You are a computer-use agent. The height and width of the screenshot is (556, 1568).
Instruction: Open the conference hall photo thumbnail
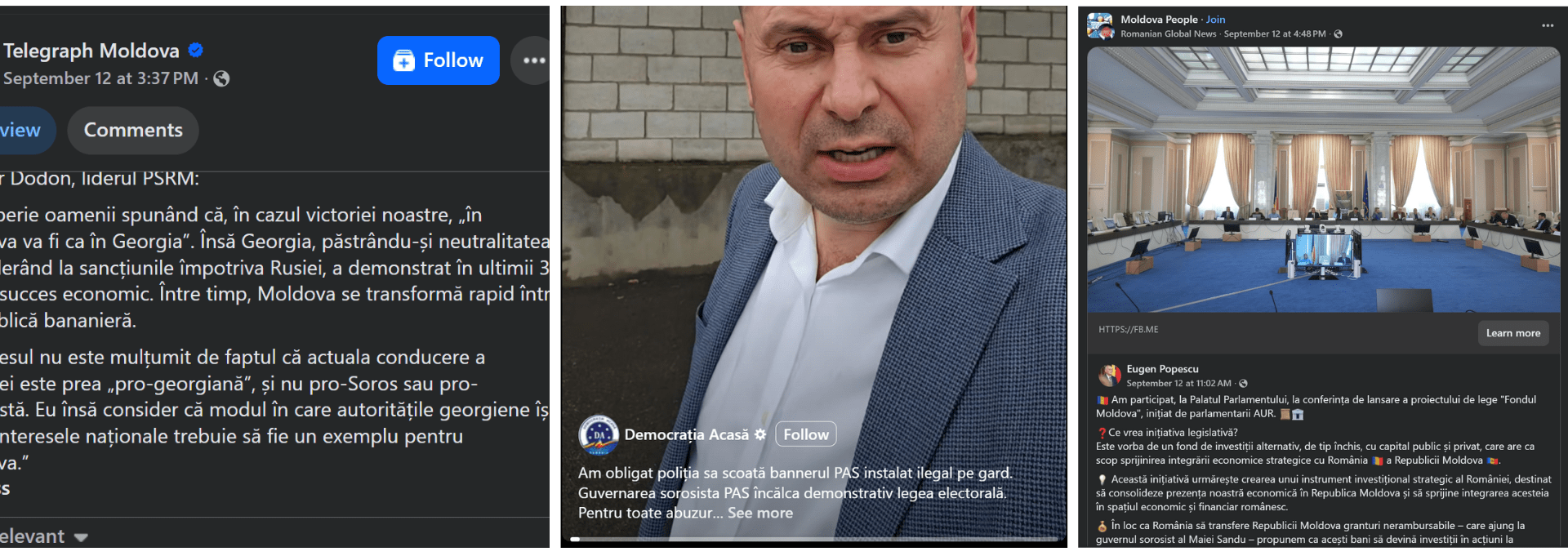[1323, 180]
